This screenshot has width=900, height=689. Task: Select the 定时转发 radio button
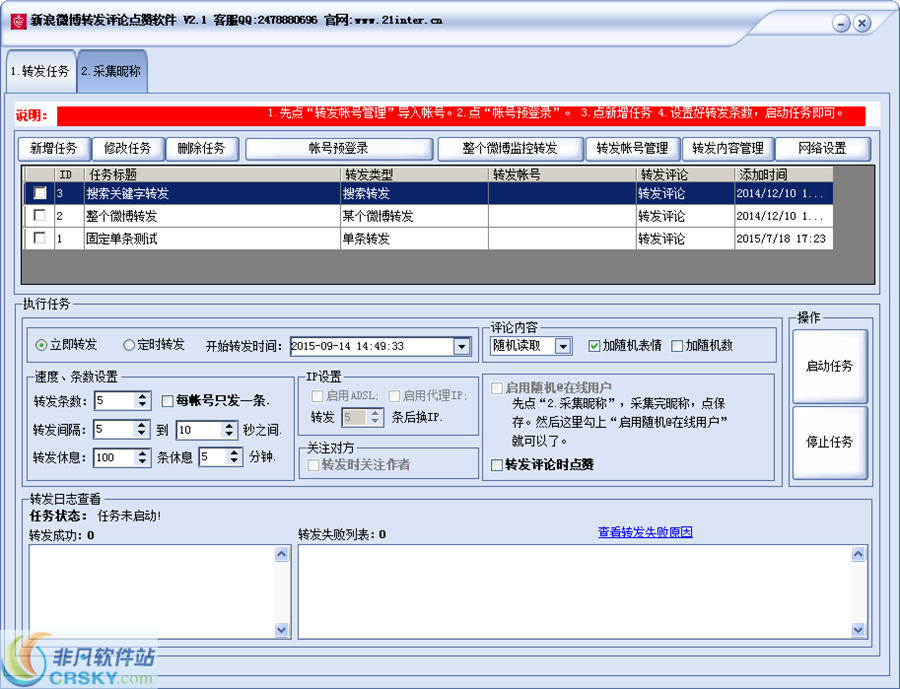129,345
